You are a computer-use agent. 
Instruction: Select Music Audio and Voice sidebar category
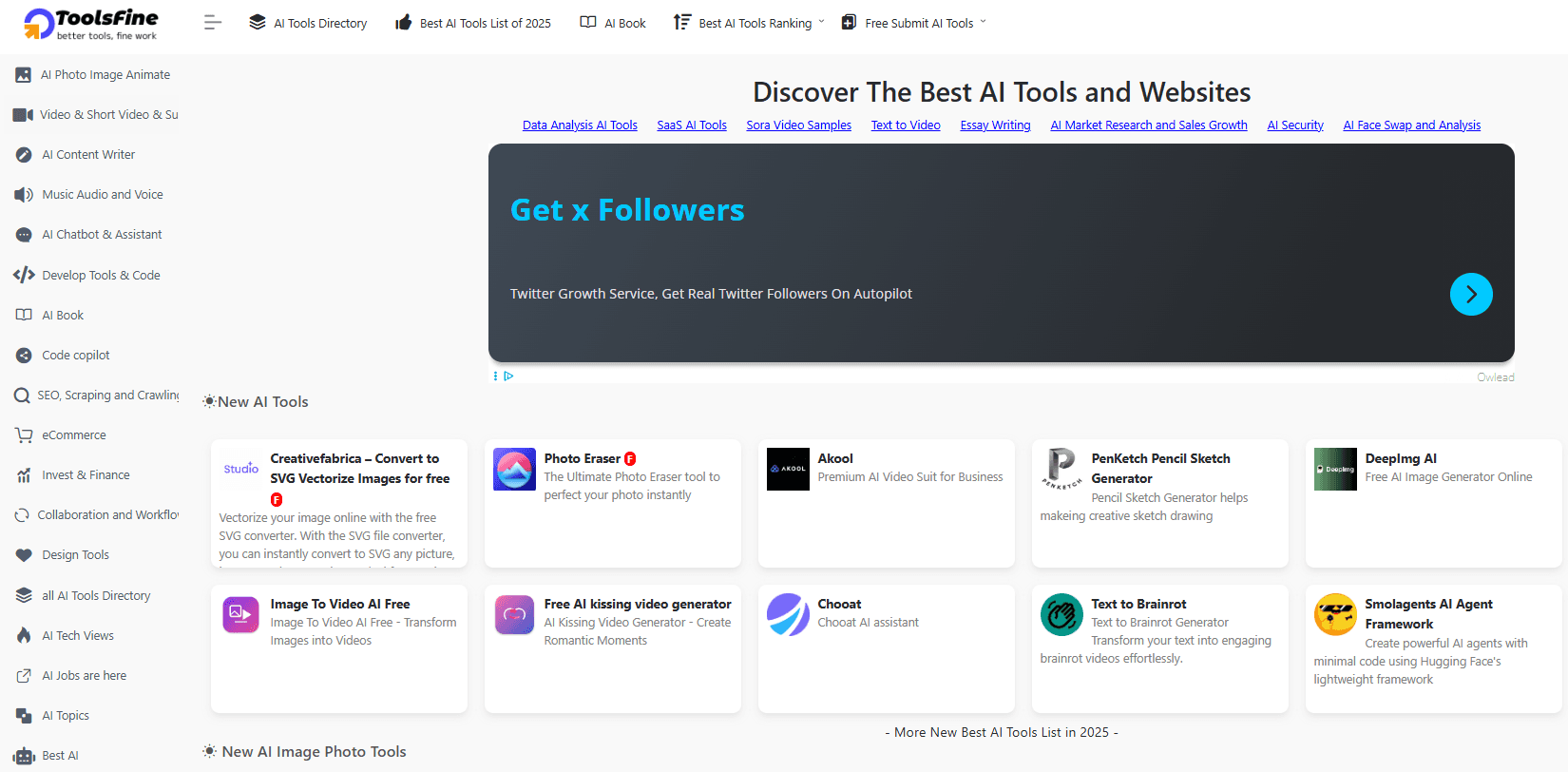103,194
